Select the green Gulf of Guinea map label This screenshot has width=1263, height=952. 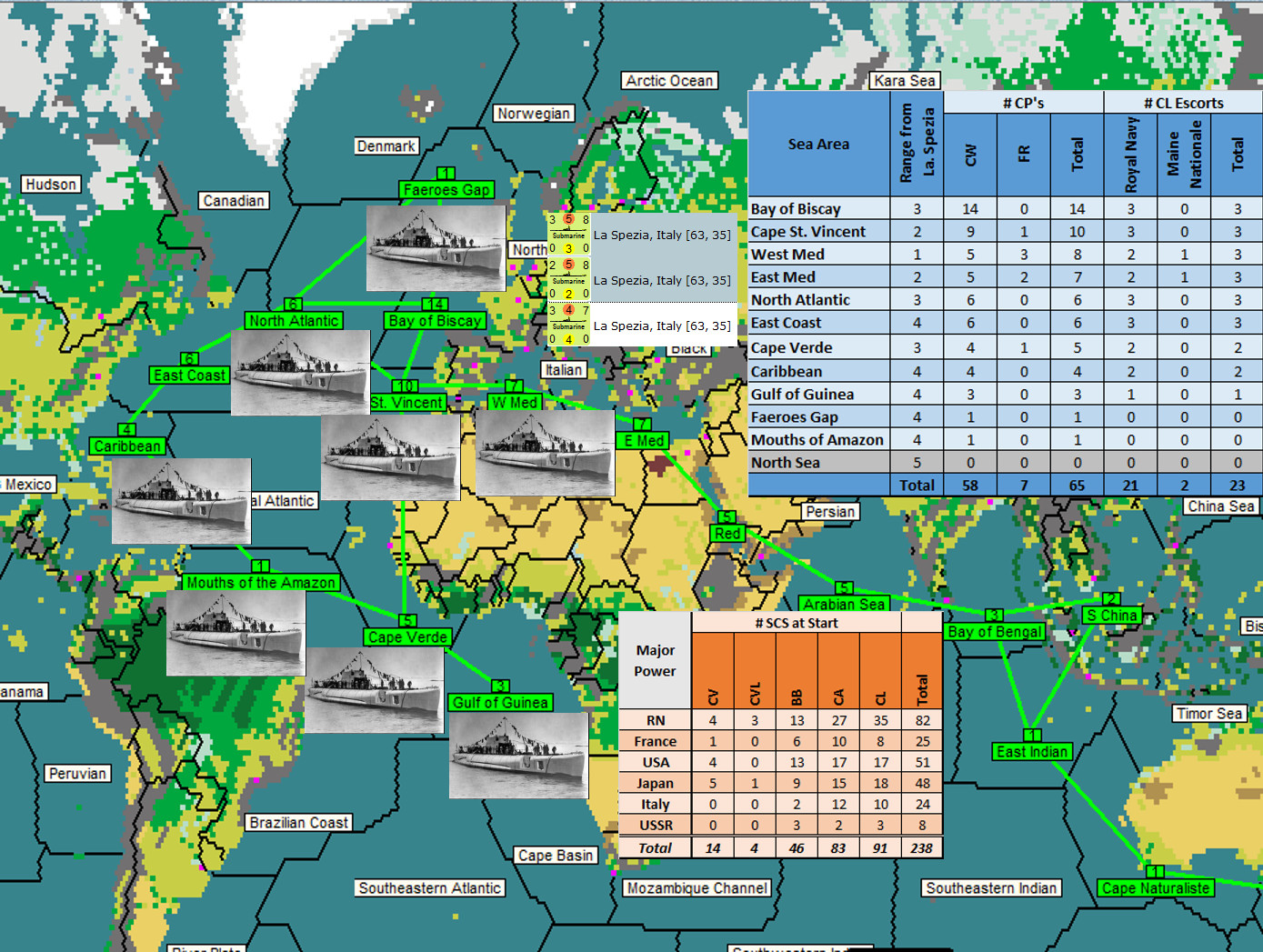[500, 703]
